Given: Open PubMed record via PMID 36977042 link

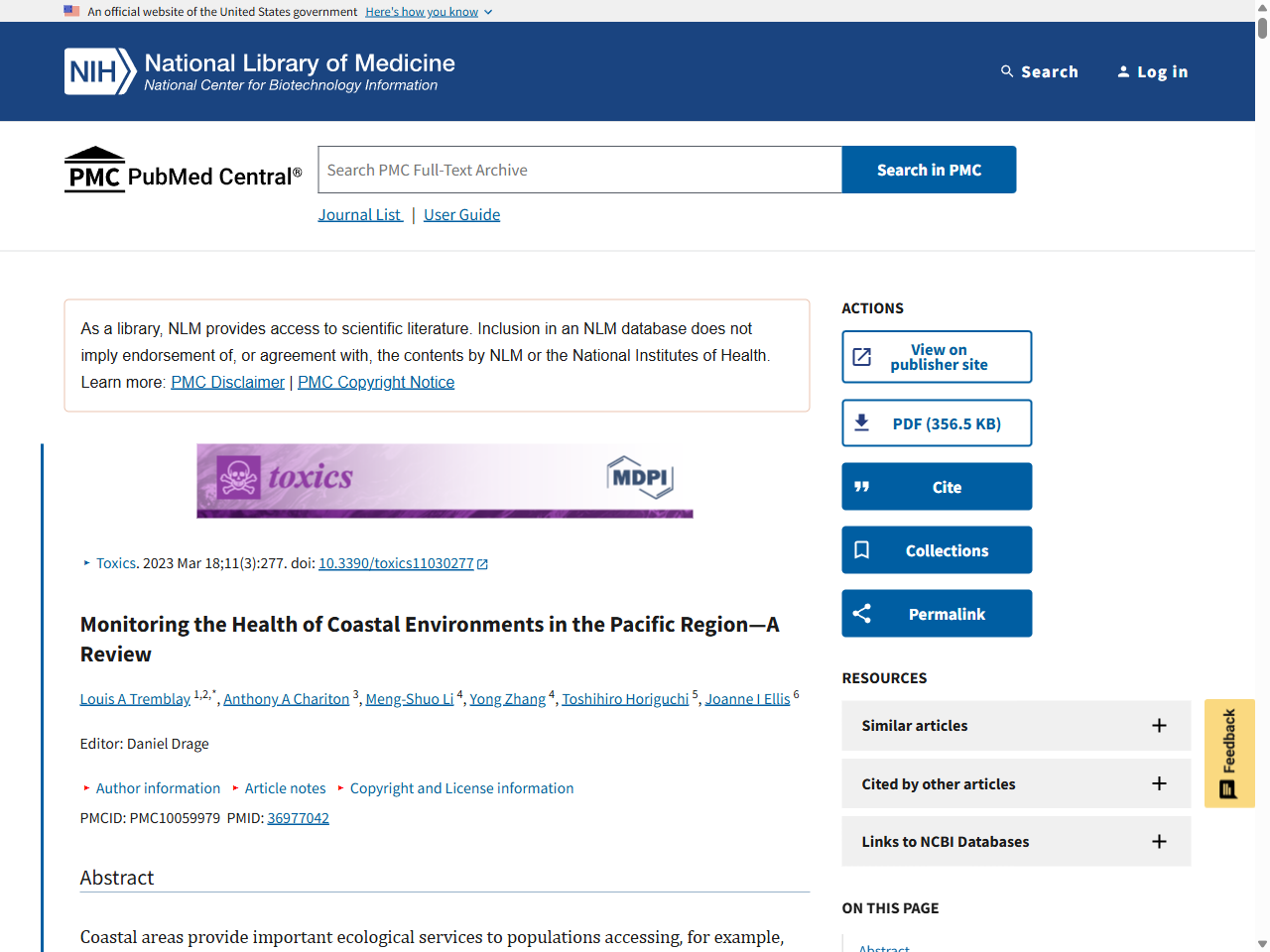Looking at the screenshot, I should pos(298,818).
